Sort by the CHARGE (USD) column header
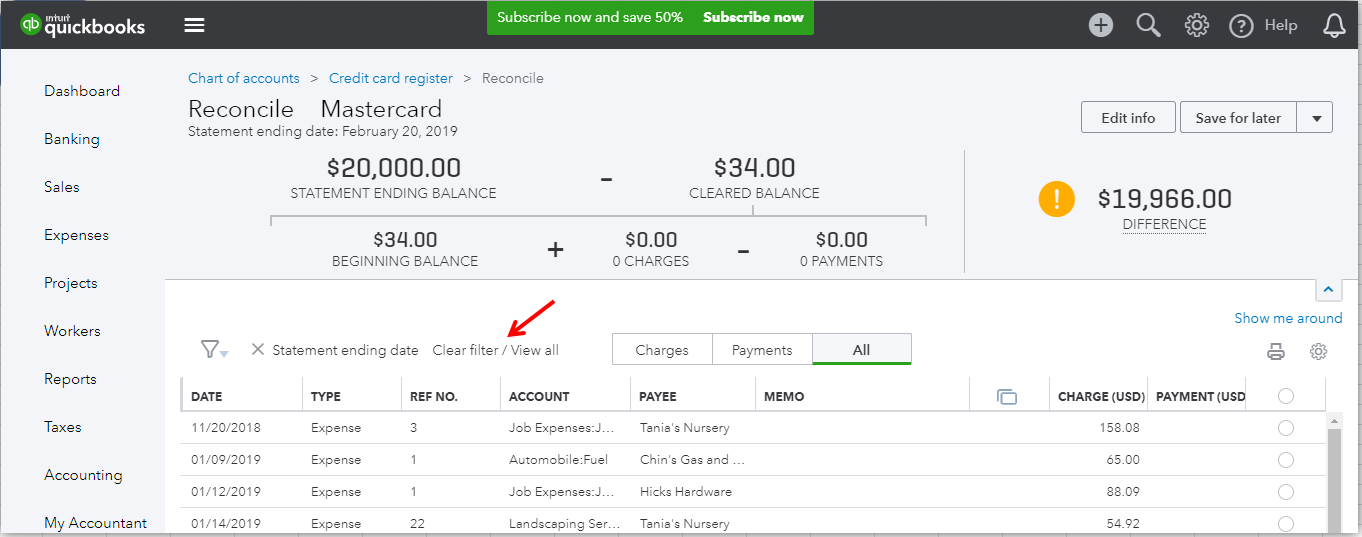Screen dimensions: 1362x537 pos(1101,397)
